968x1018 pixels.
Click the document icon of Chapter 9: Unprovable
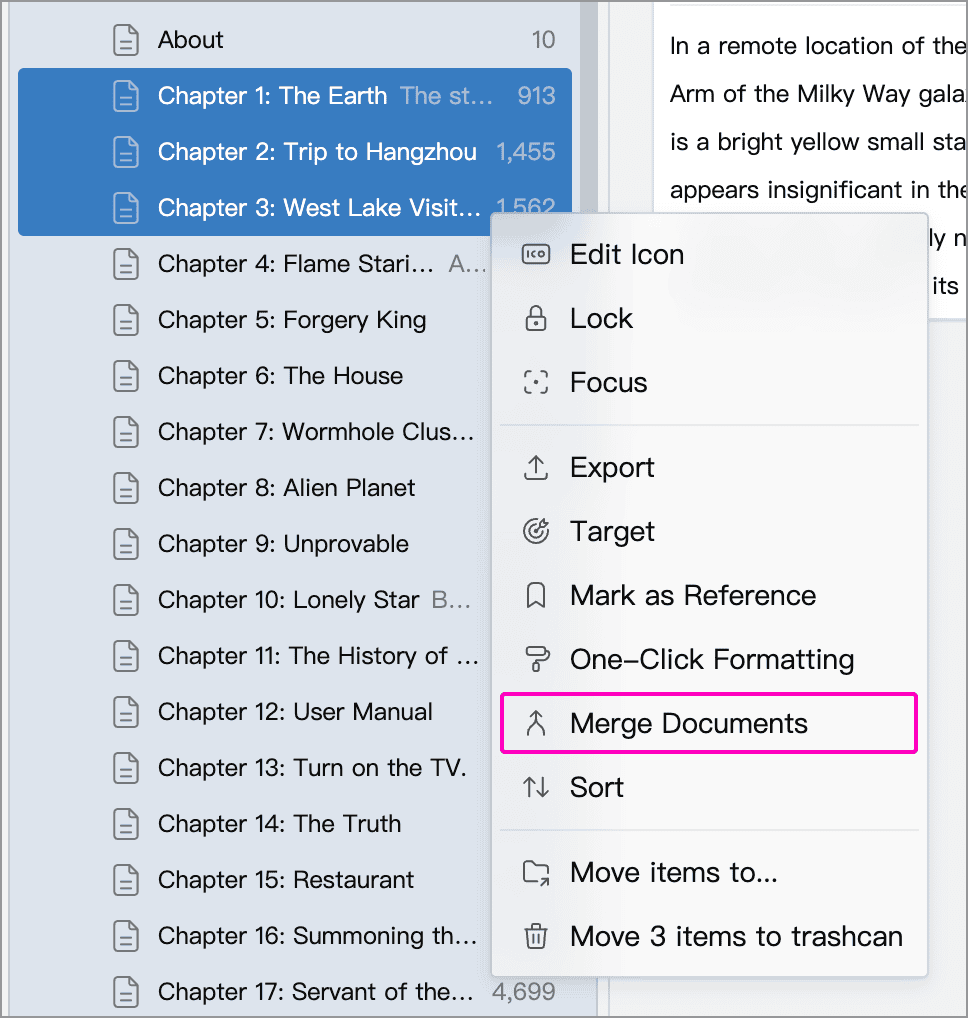coord(126,543)
